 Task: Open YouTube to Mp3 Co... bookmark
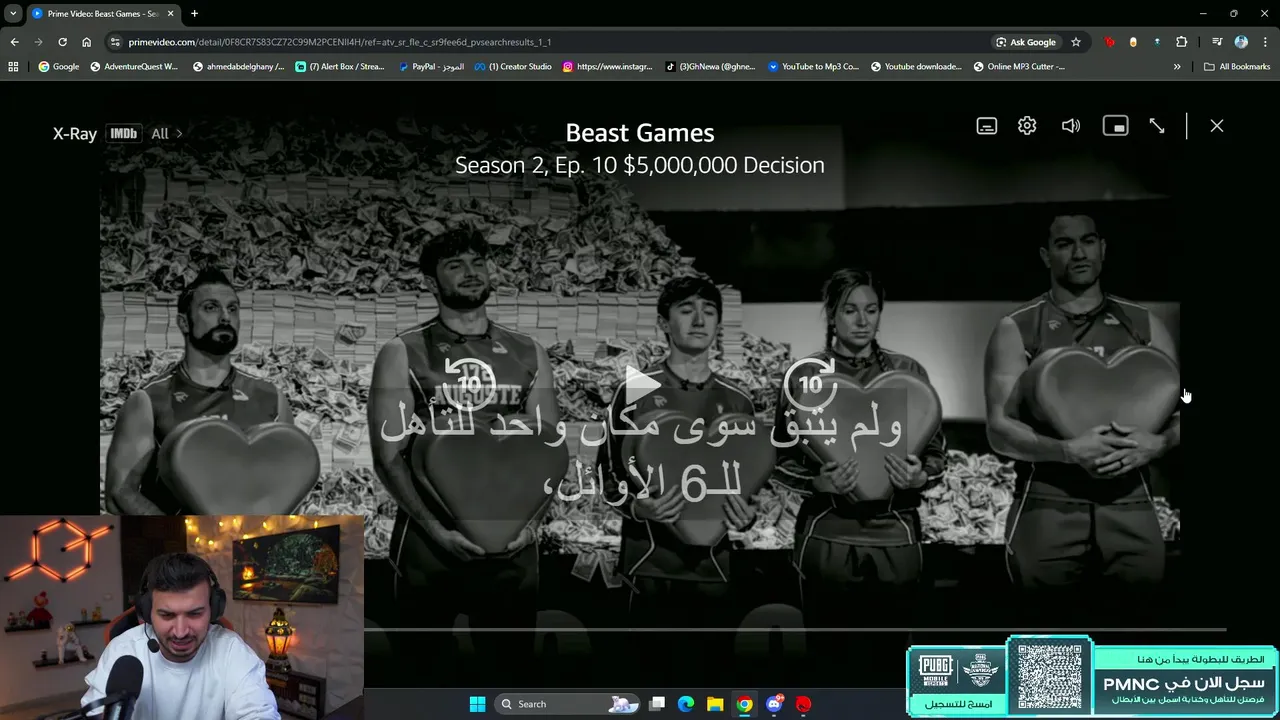click(813, 67)
